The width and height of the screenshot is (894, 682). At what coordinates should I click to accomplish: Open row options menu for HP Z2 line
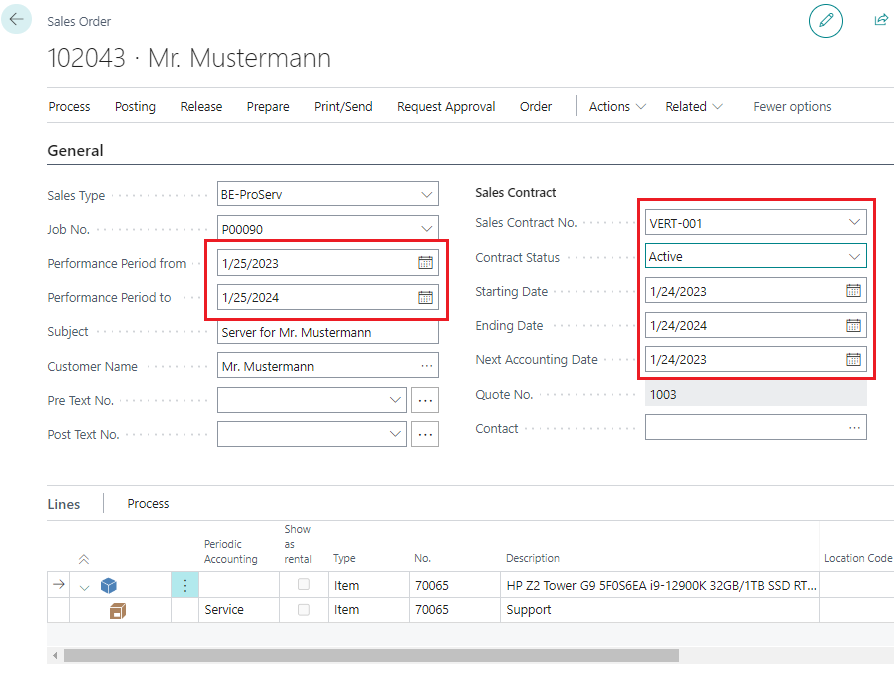(x=185, y=585)
